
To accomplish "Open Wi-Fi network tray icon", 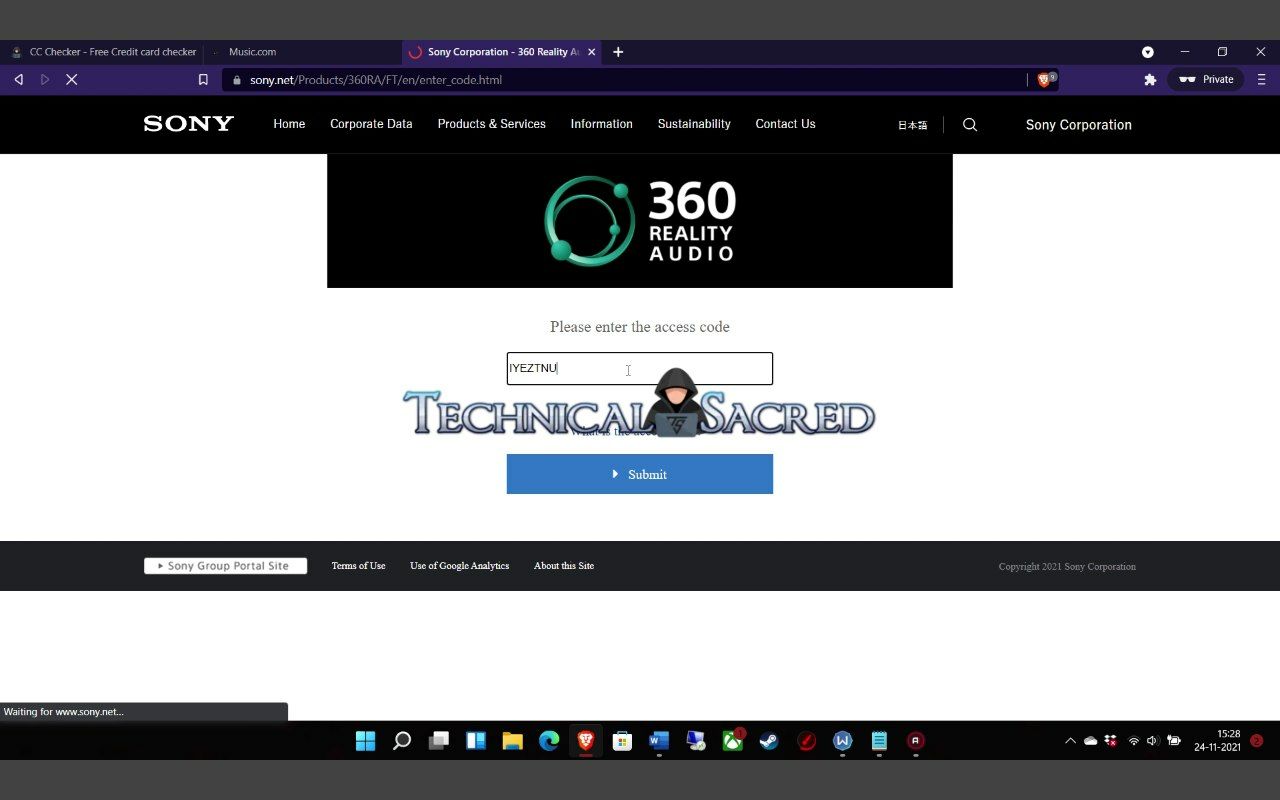I will [x=1134, y=741].
